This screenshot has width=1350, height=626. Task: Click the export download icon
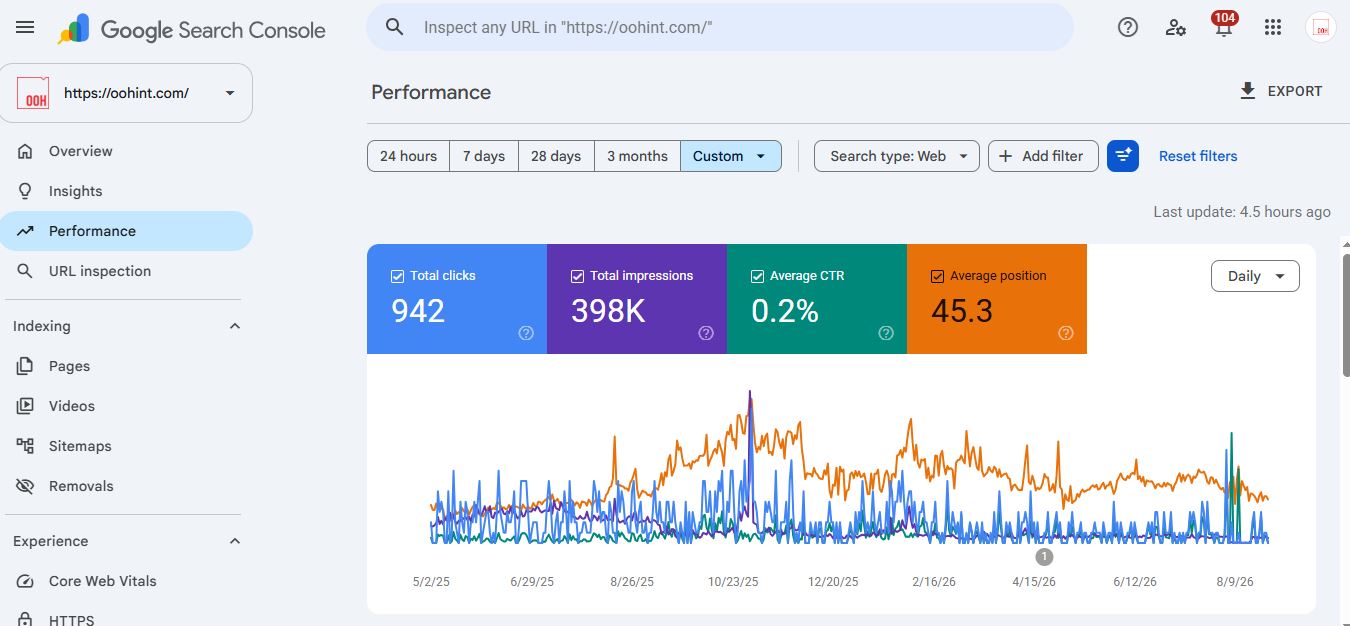pos(1247,91)
